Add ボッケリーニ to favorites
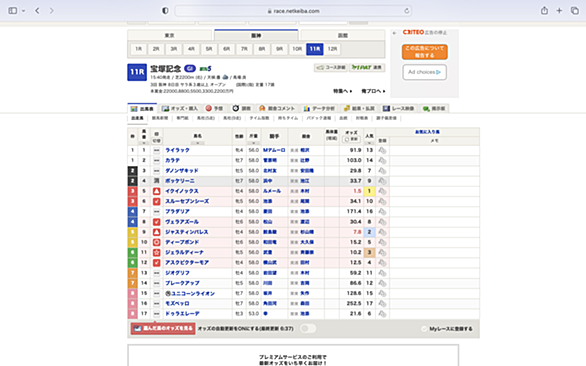The width and height of the screenshot is (586, 366). click(x=382, y=181)
